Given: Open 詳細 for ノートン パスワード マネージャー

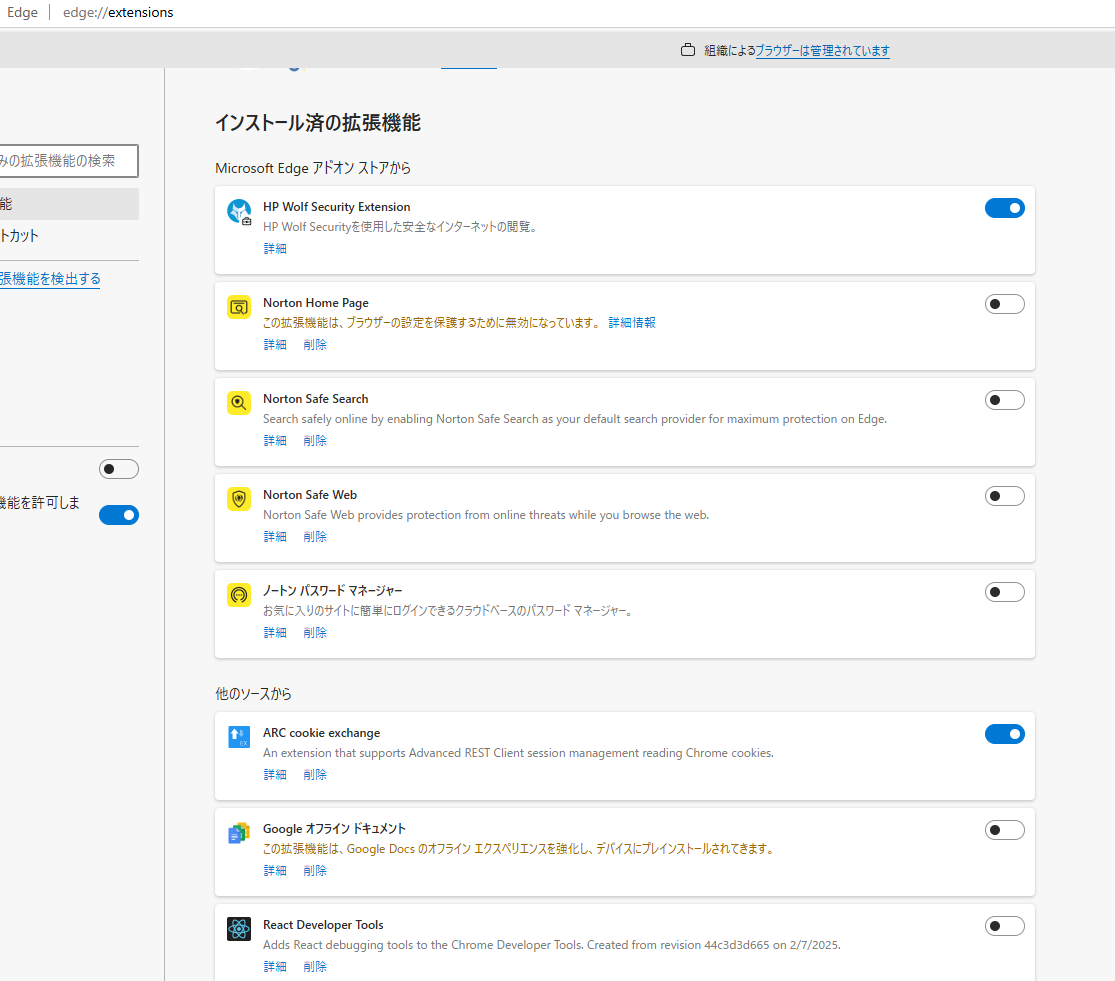Looking at the screenshot, I should point(274,633).
